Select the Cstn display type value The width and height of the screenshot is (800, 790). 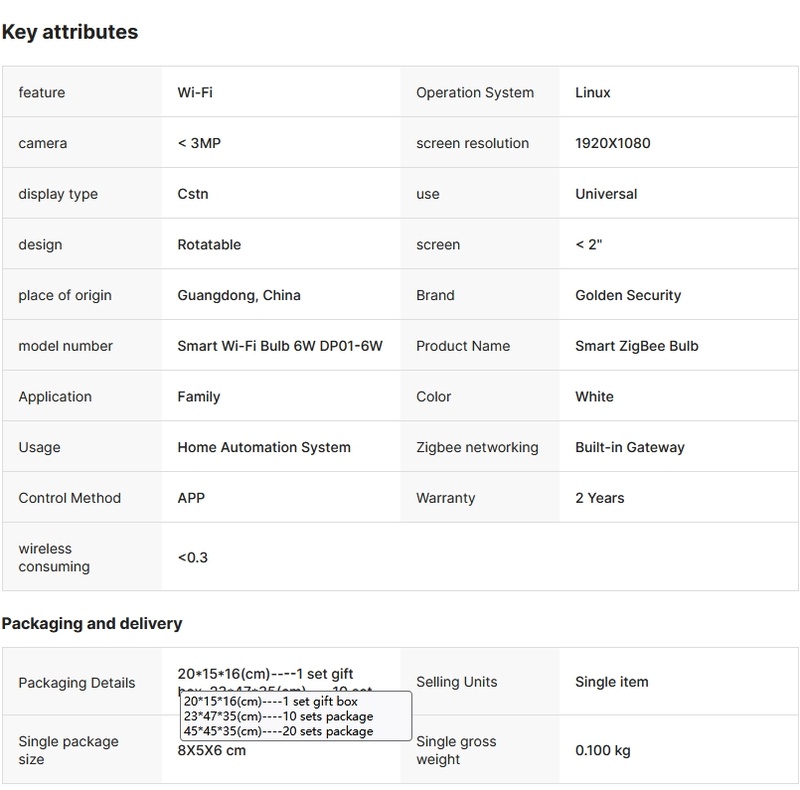[193, 194]
